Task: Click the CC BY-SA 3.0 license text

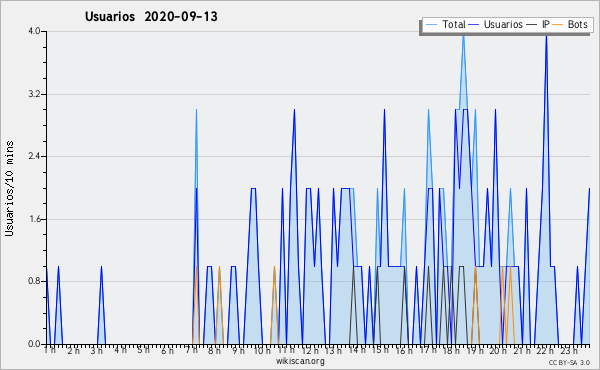Action: [x=569, y=363]
